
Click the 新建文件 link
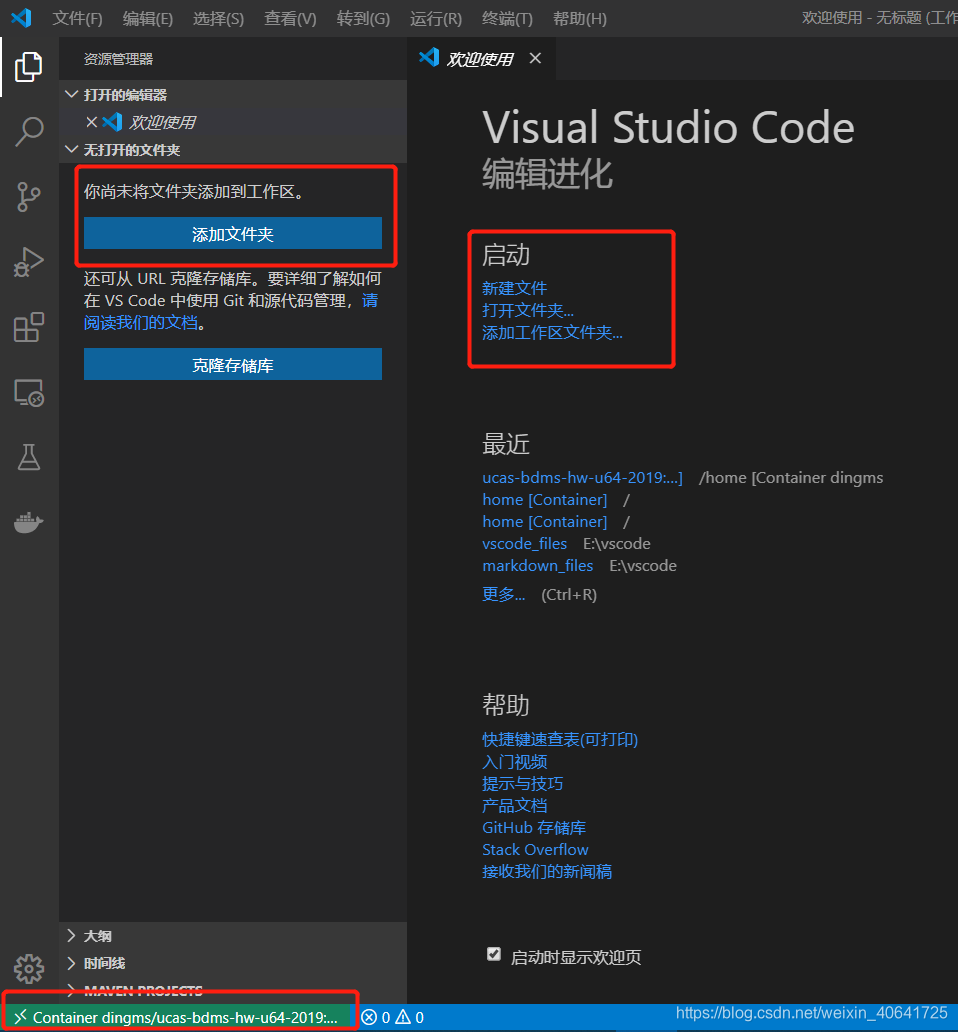coord(515,288)
